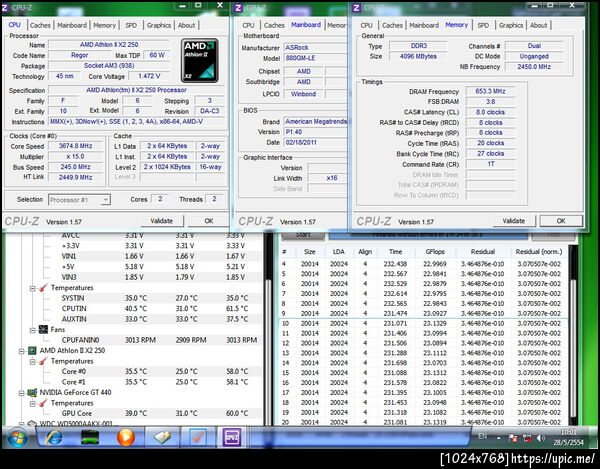600x469 pixels.
Task: Click OK in the leftmost CPU-Z window
Action: tap(209, 221)
